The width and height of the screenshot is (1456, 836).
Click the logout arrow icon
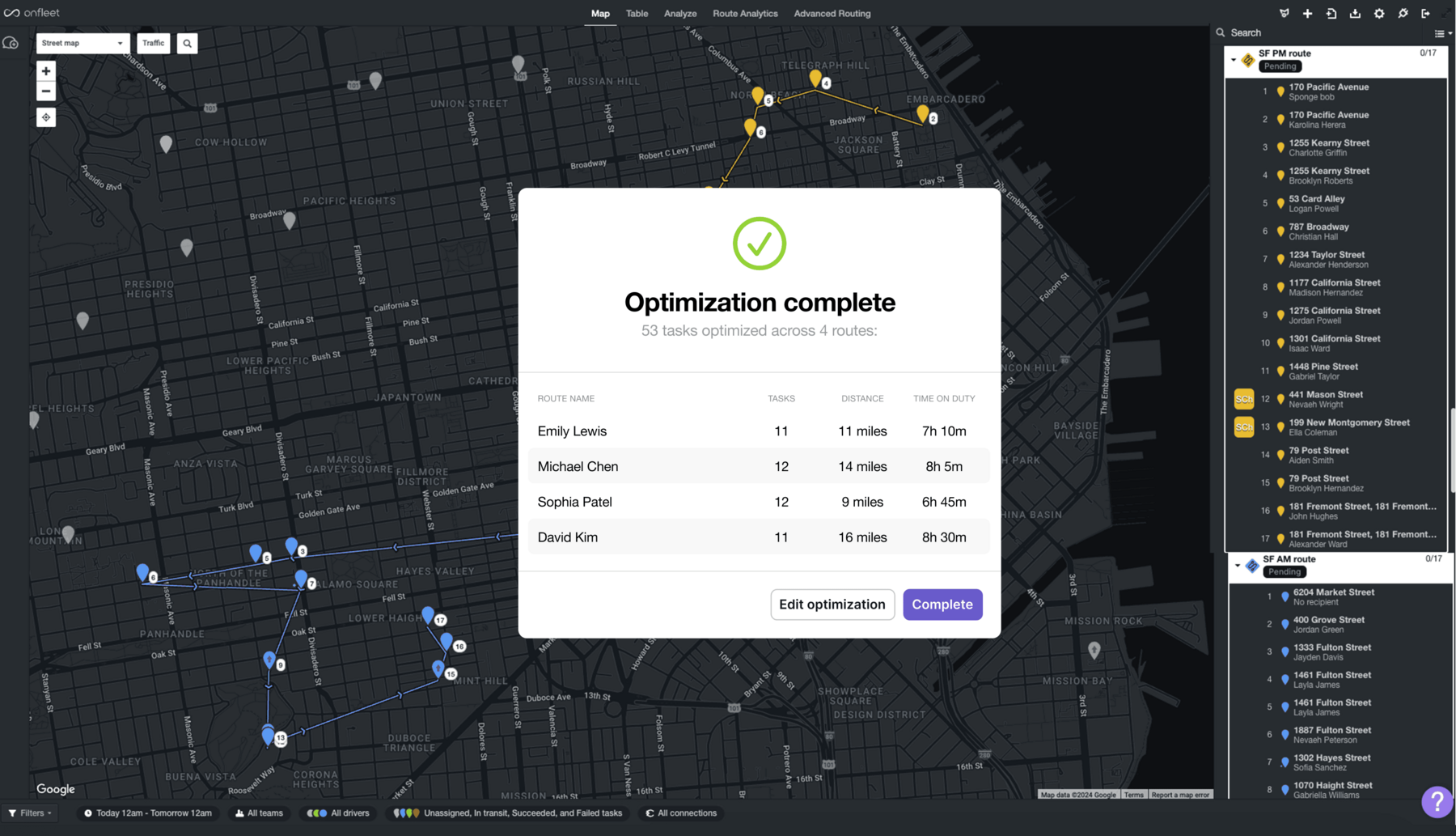tap(1425, 13)
